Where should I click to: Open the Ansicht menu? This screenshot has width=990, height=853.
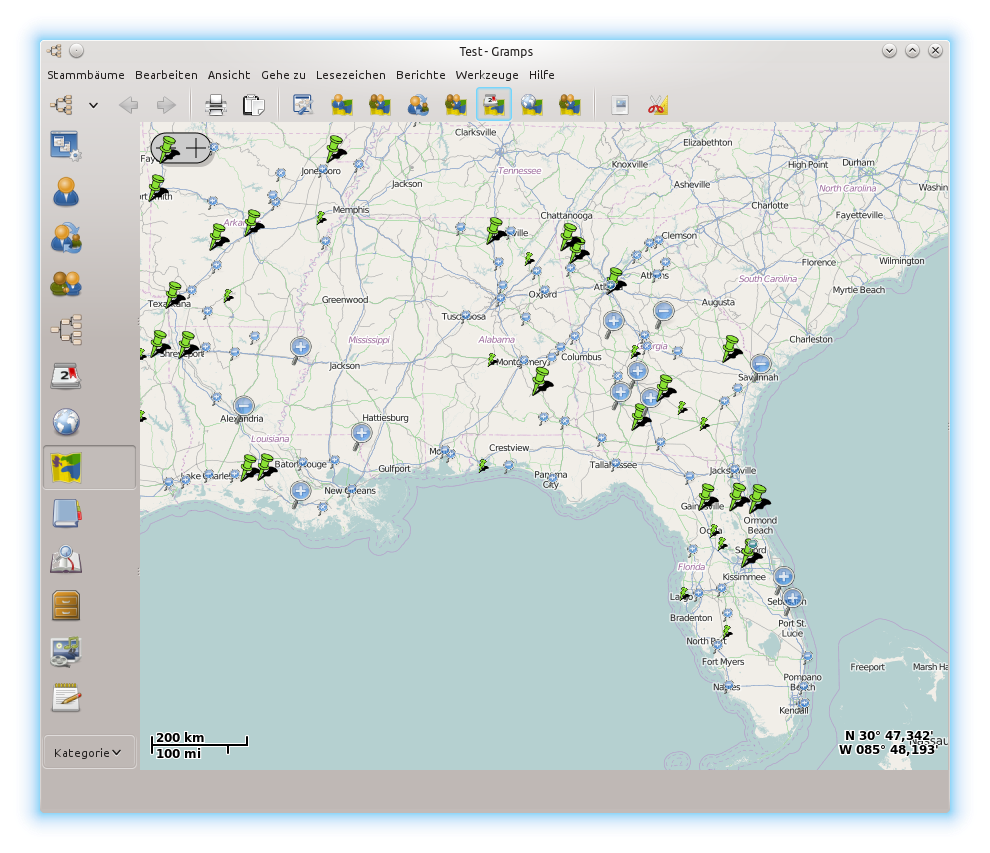click(x=229, y=75)
